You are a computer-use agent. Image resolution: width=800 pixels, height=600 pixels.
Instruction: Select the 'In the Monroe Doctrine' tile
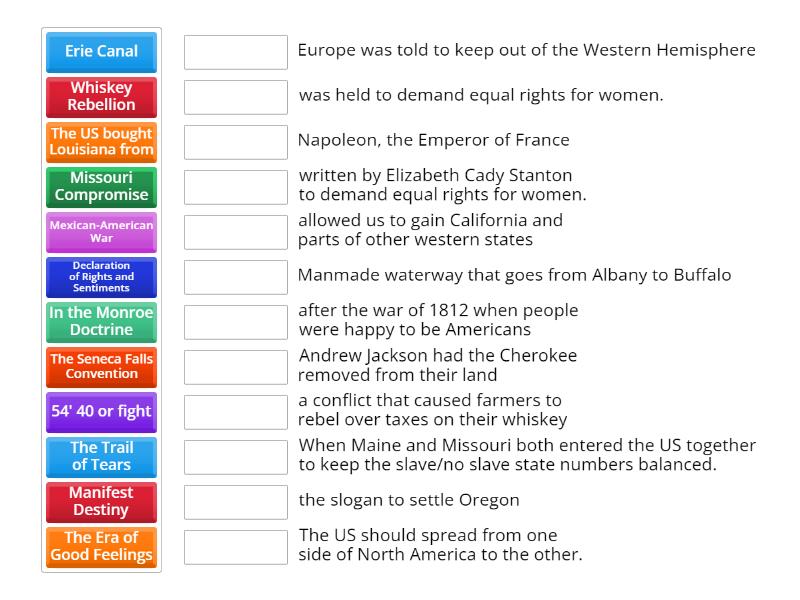(x=101, y=321)
